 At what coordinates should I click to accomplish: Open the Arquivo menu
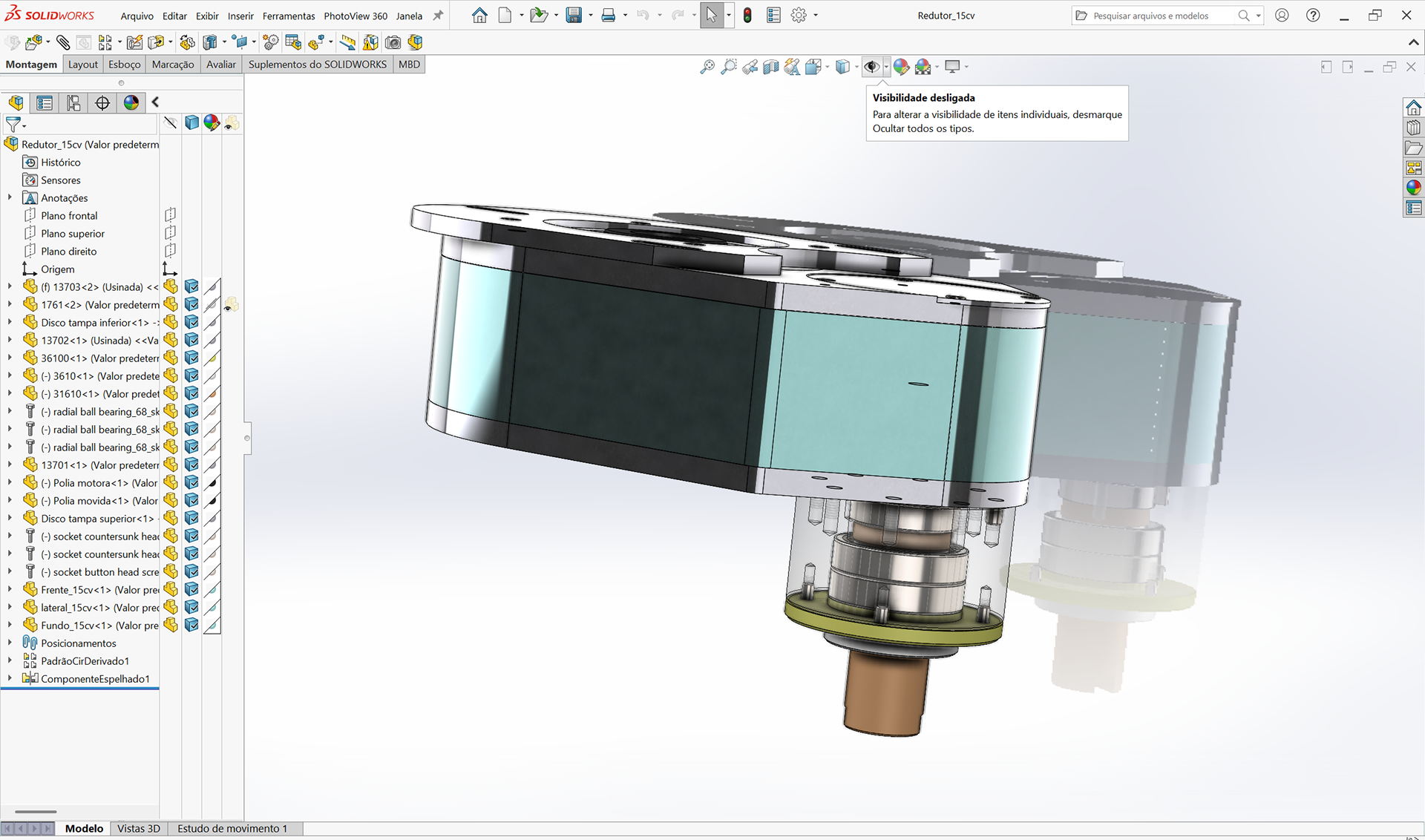pyautogui.click(x=137, y=16)
